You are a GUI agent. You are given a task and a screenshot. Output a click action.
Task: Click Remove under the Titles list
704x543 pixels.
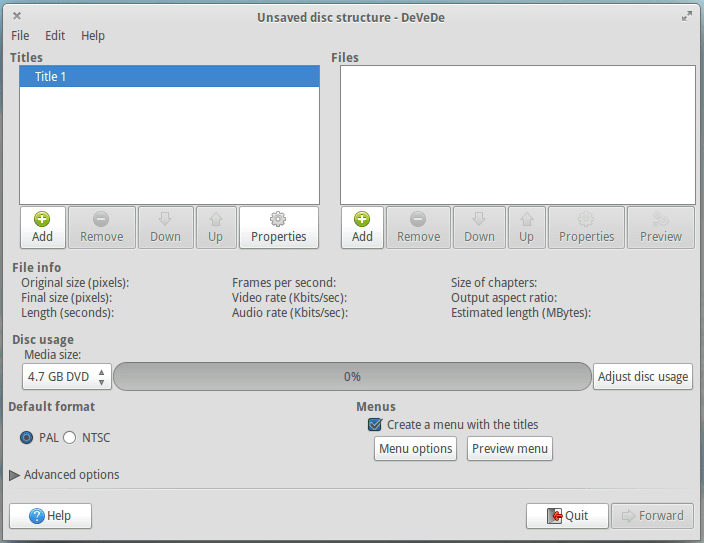[101, 227]
